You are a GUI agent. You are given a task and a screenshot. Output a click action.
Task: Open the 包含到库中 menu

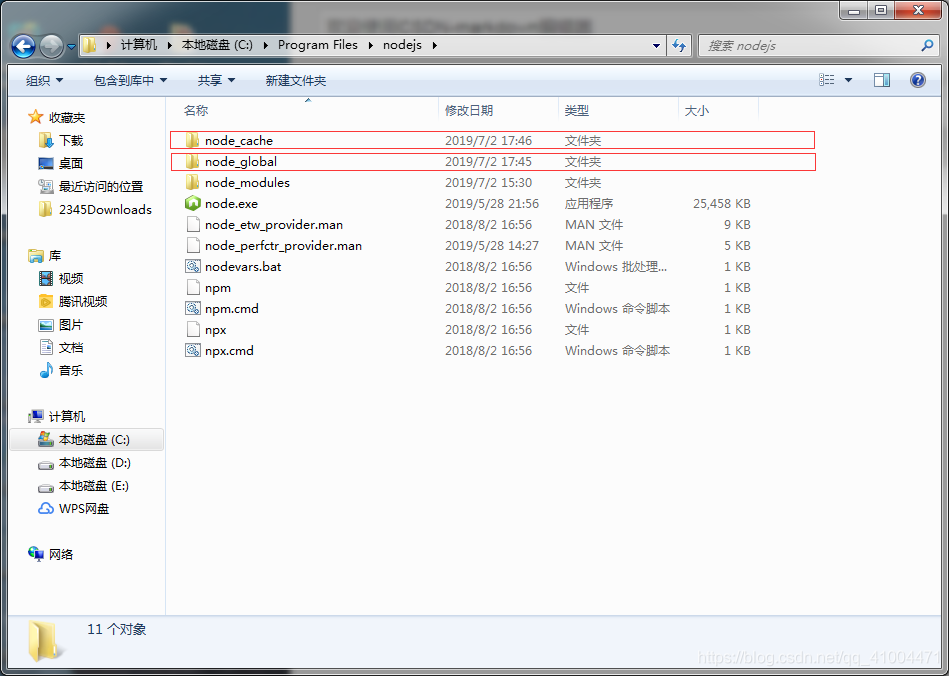coord(130,80)
